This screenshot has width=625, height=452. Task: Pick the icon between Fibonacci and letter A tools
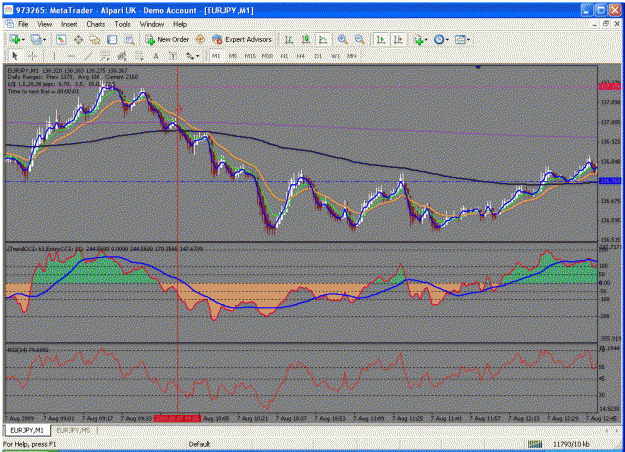[139, 56]
